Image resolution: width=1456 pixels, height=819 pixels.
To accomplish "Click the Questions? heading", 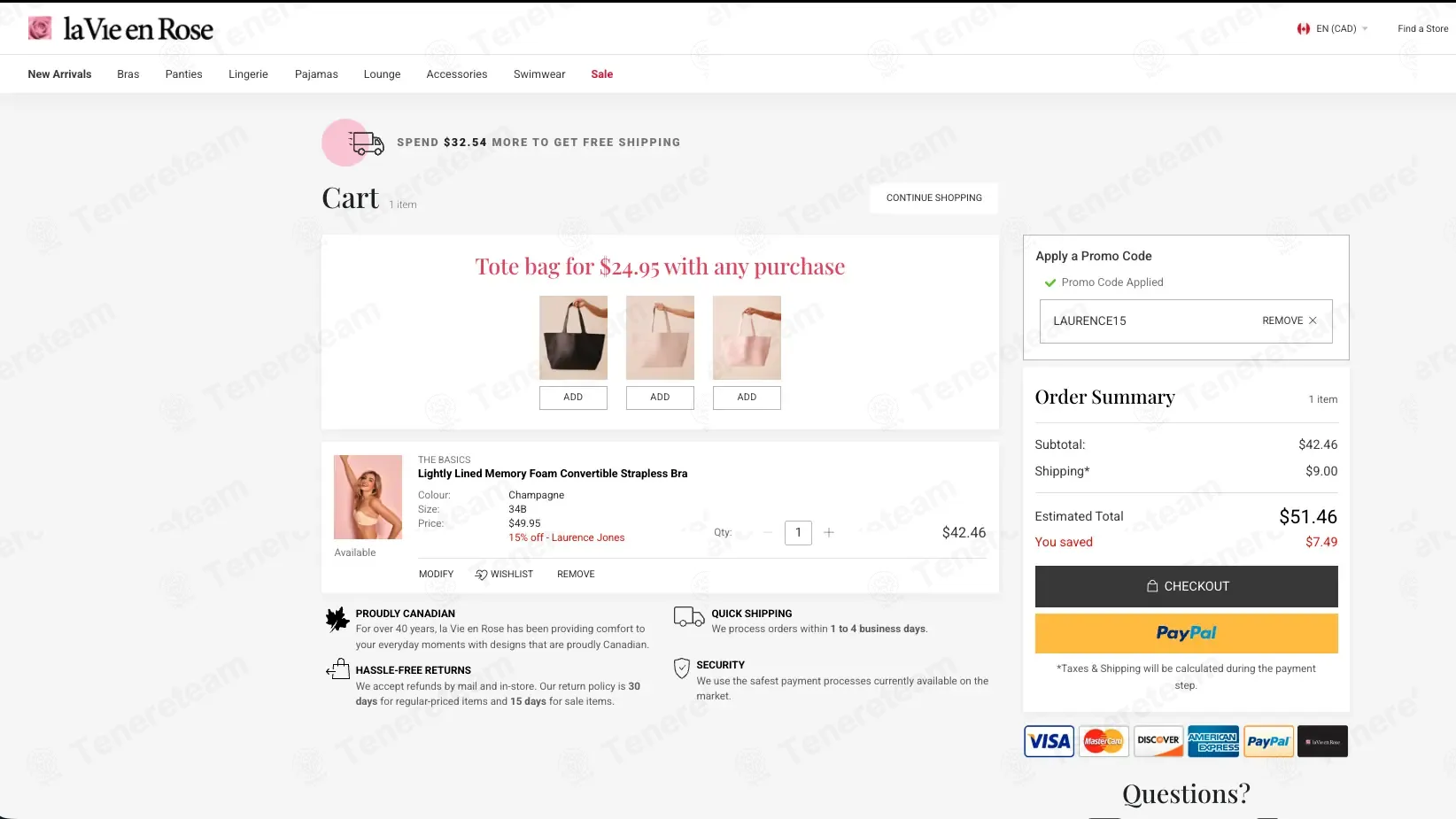I will point(1186,793).
